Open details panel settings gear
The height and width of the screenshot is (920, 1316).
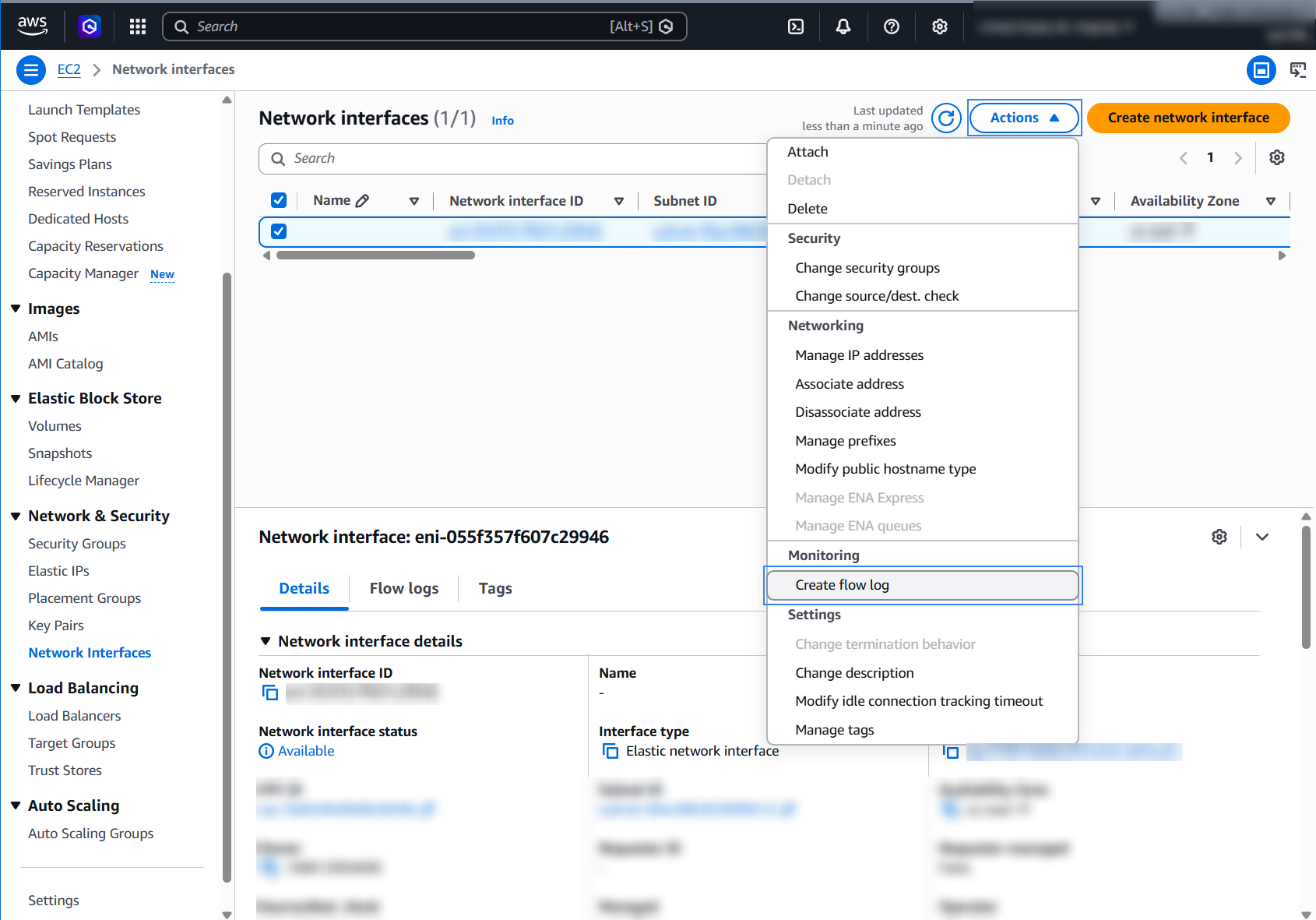coord(1219,537)
